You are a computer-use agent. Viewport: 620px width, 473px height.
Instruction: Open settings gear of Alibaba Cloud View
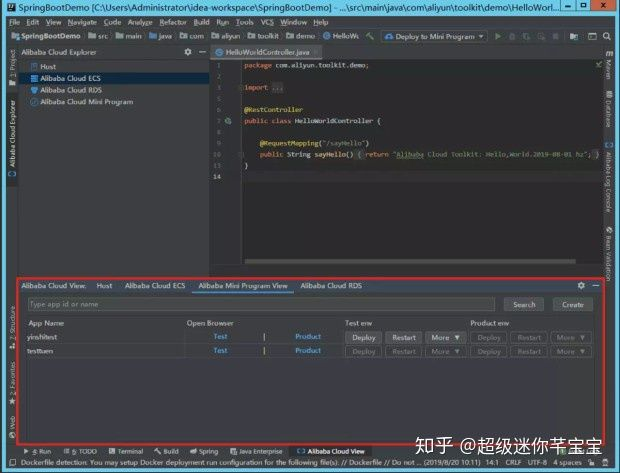click(x=582, y=286)
